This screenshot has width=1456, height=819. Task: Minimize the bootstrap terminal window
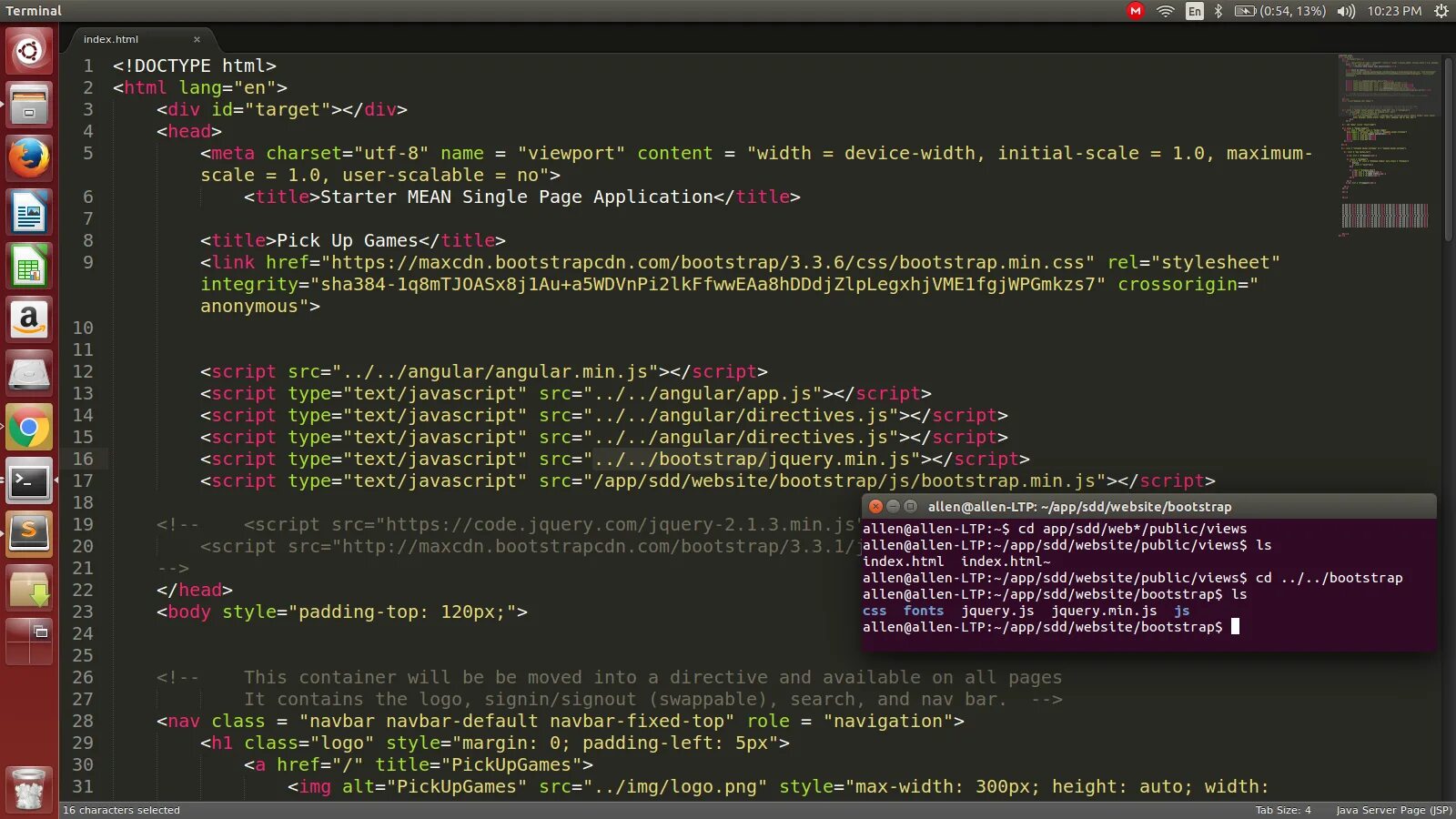click(x=893, y=506)
